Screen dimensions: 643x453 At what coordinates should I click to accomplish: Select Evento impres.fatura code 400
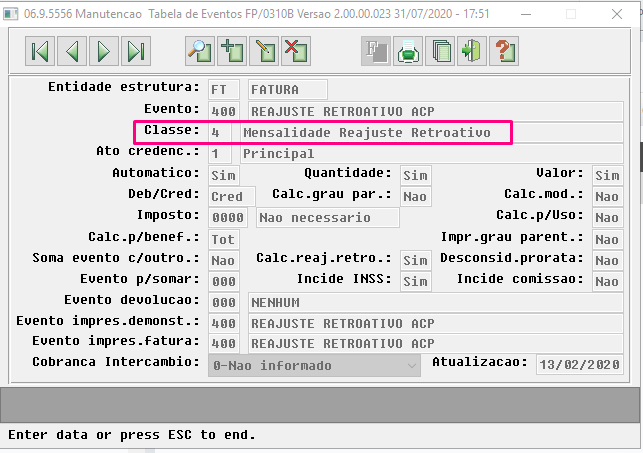[223, 343]
